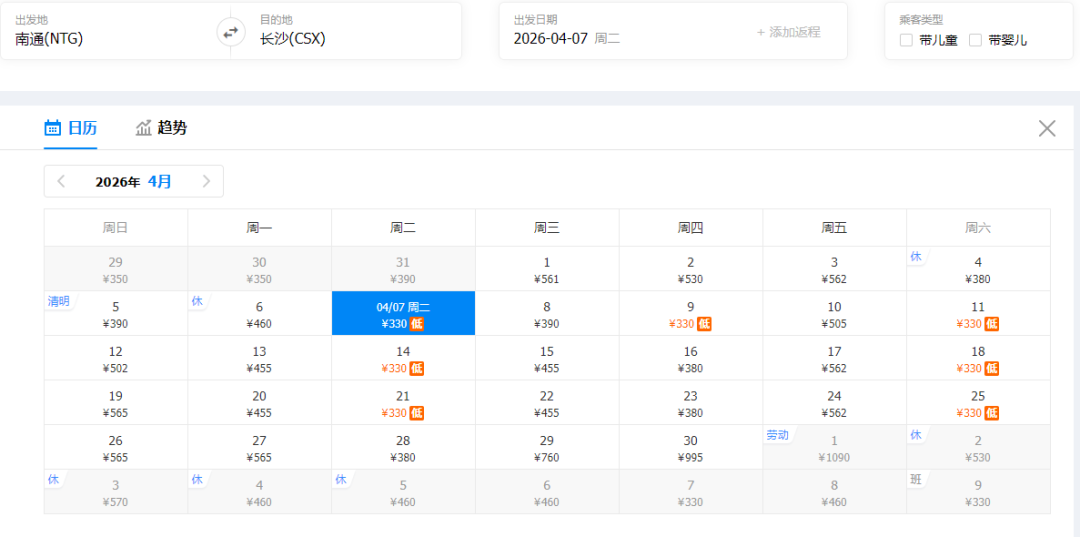Select April 14 low price ¥330
The image size is (1080, 537).
tap(404, 358)
